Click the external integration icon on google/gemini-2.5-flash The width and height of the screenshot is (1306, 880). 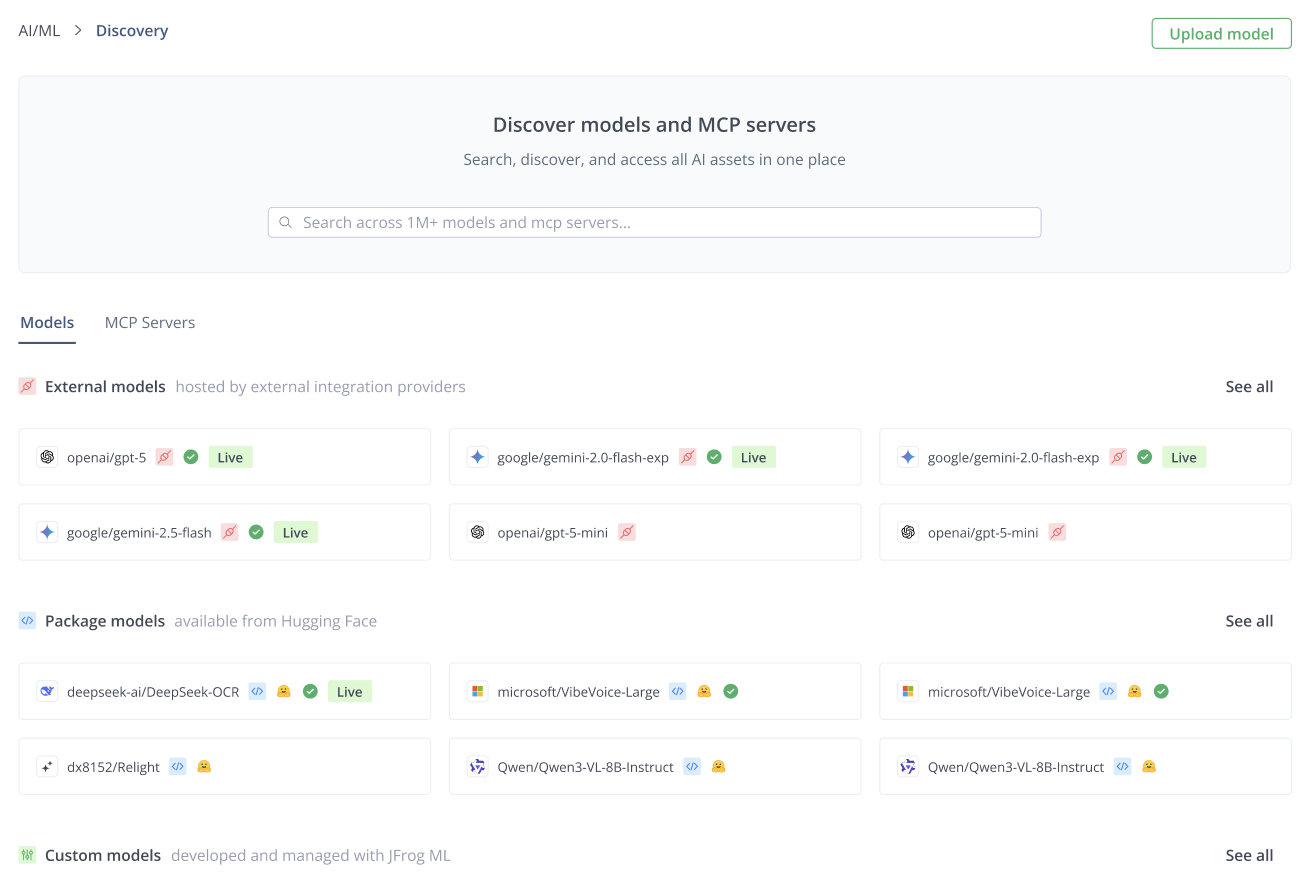coord(230,532)
